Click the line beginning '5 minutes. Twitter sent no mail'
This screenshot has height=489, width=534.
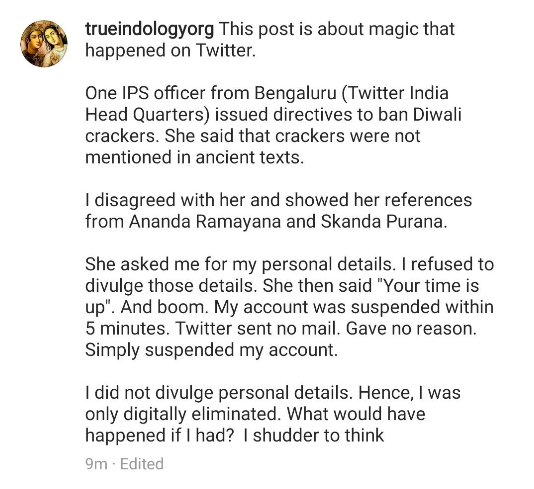point(281,329)
